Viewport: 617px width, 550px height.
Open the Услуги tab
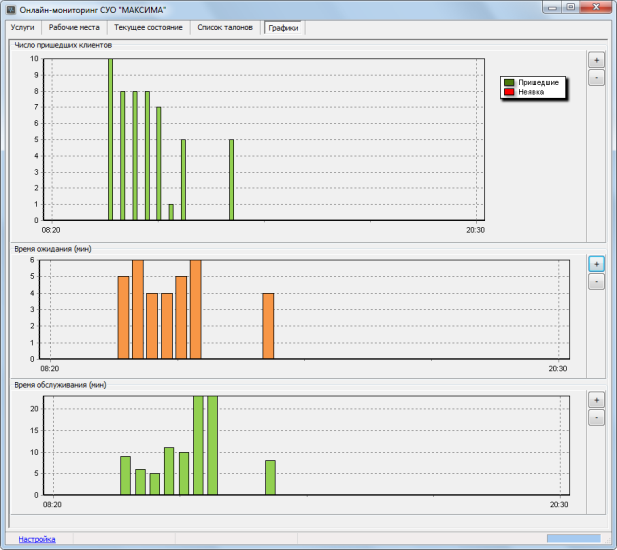[x=22, y=28]
